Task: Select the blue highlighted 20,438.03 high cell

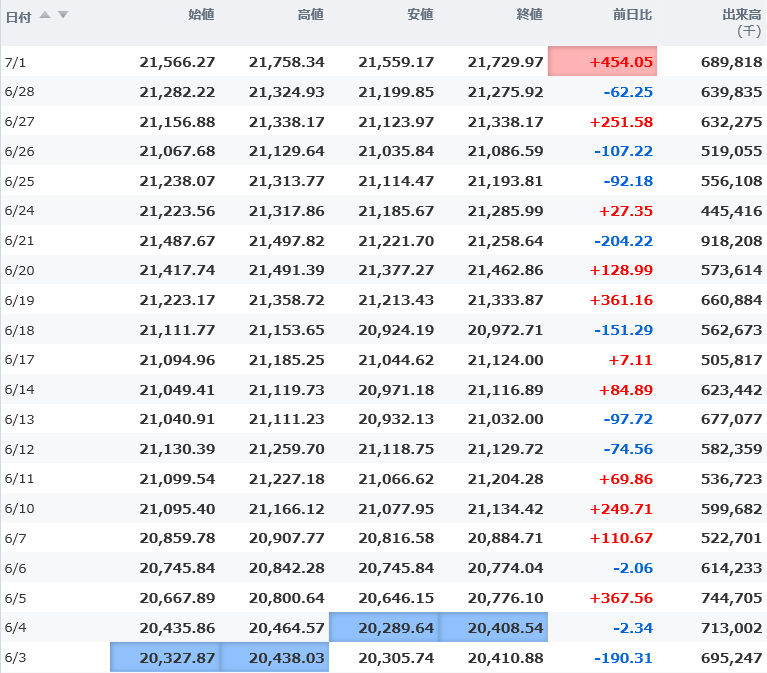Action: coord(275,658)
